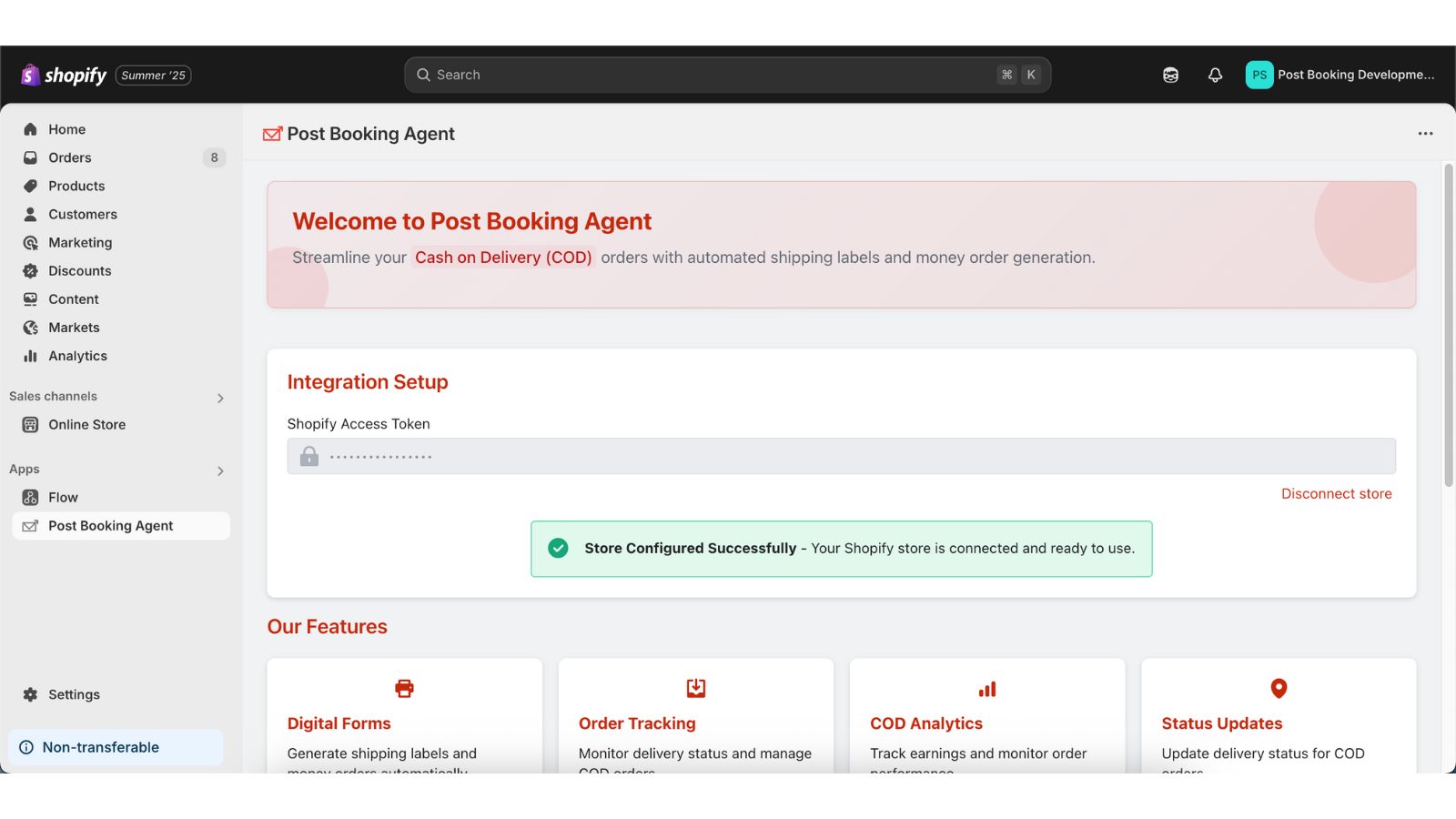Screen dimensions: 1456x819
Task: Click the Discounts percent icon
Action: 30,270
